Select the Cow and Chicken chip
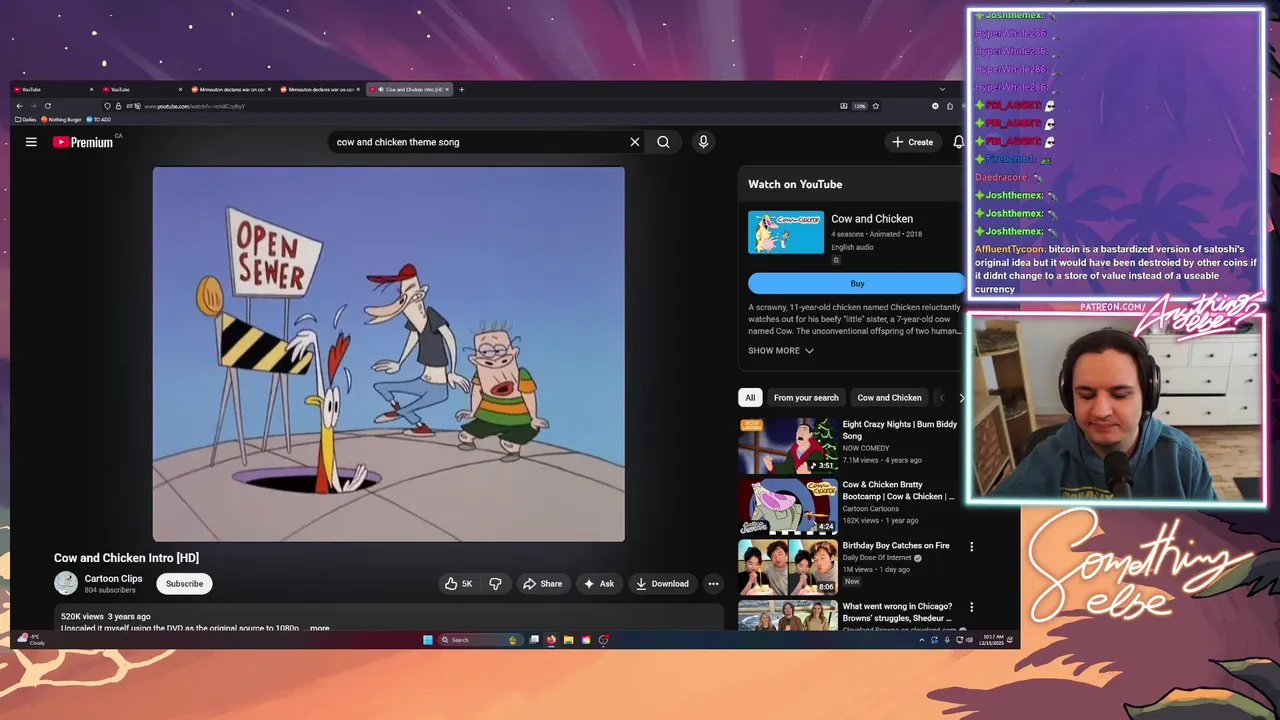 [889, 398]
